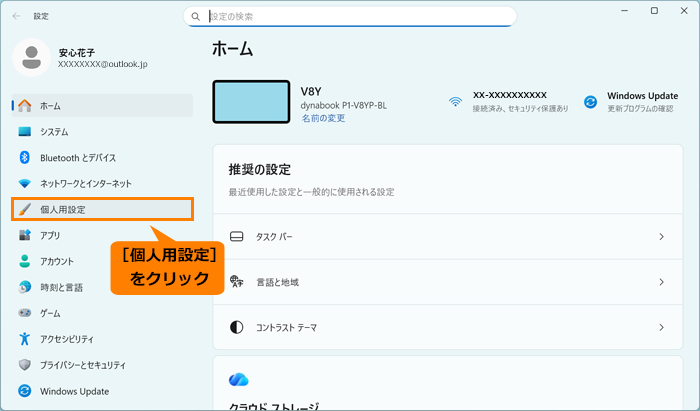
Task: Open アカウント settings category
Action: pos(103,261)
